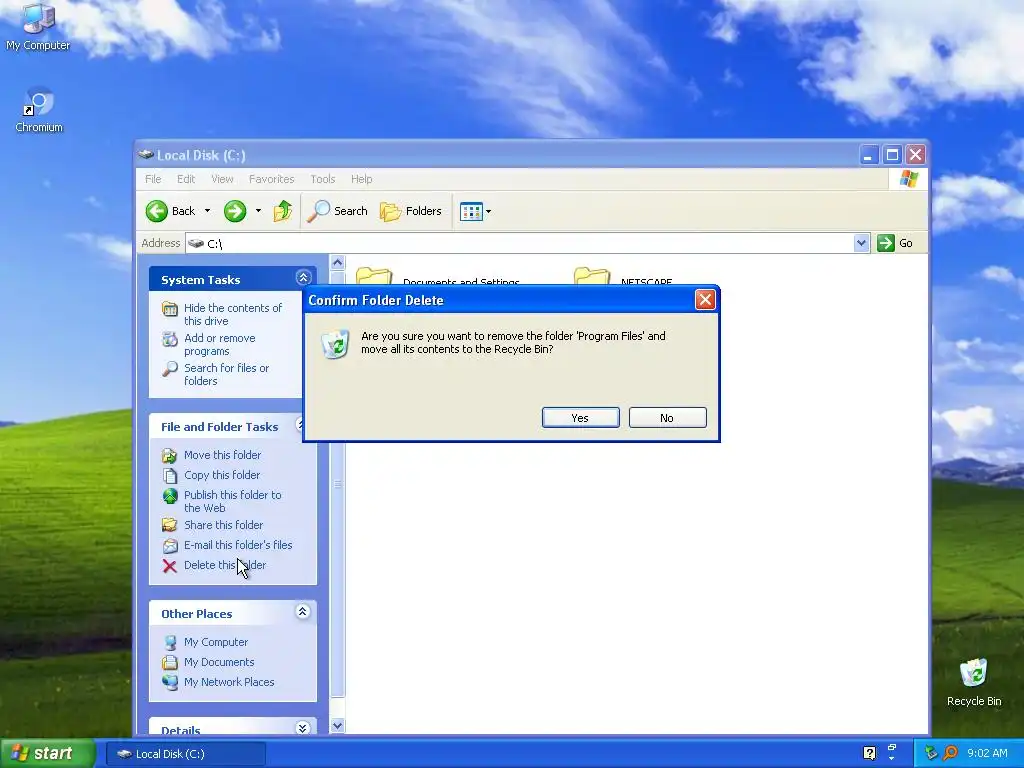
Task: Click the Copy this folder icon
Action: [170, 475]
